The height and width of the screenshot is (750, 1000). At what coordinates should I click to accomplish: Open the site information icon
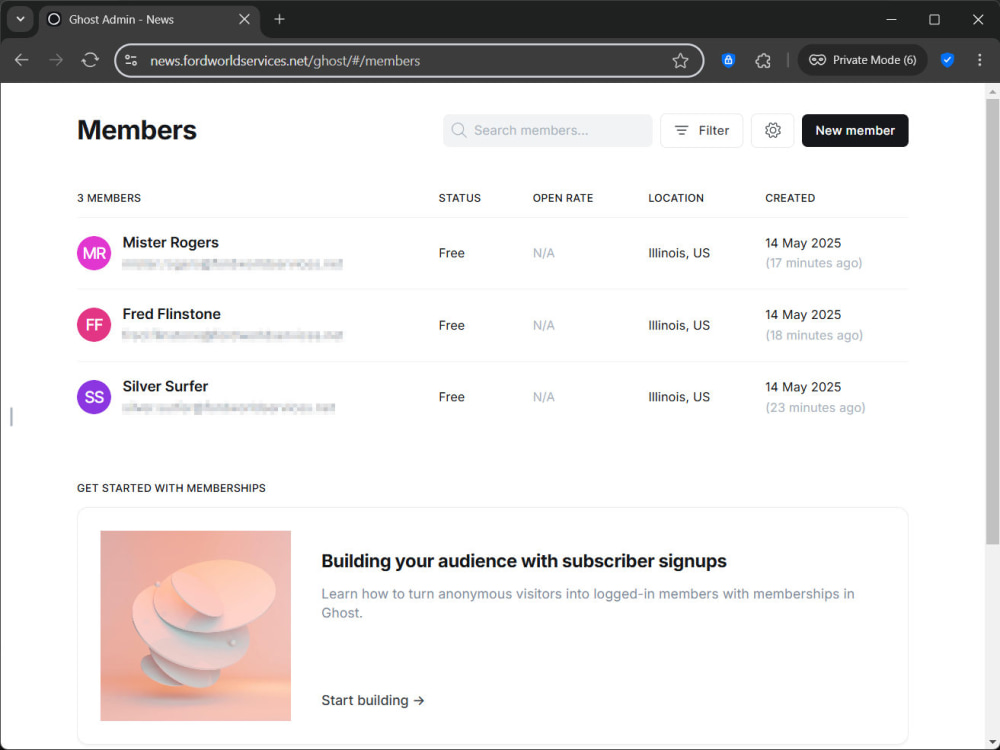131,61
